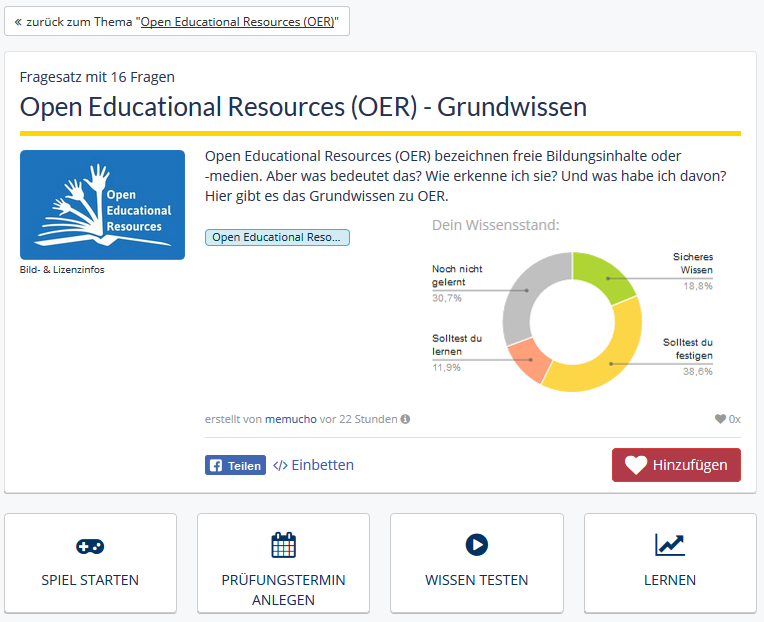The image size is (764, 622).
Task: Click the back chevron icon at top
Action: (18, 21)
